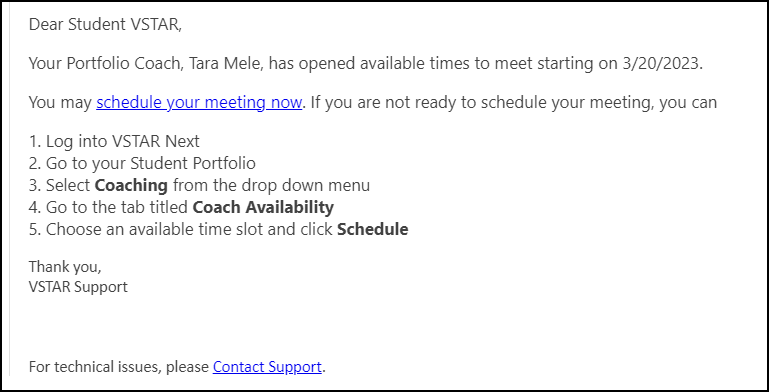769x392 pixels.
Task: Click the VSTAR Support signature
Action: click(78, 287)
